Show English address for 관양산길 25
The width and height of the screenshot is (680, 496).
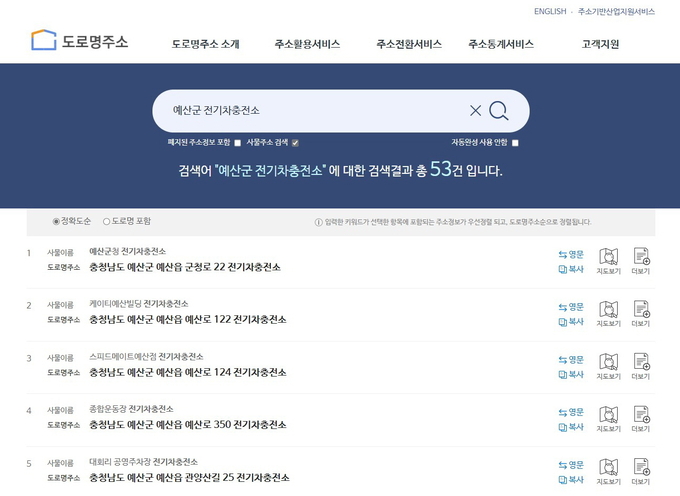click(x=571, y=465)
